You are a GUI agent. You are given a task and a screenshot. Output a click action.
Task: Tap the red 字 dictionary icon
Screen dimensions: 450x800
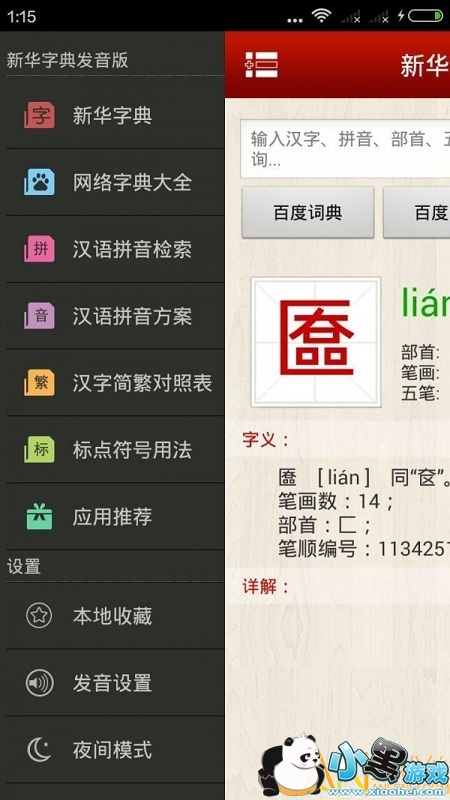point(39,115)
